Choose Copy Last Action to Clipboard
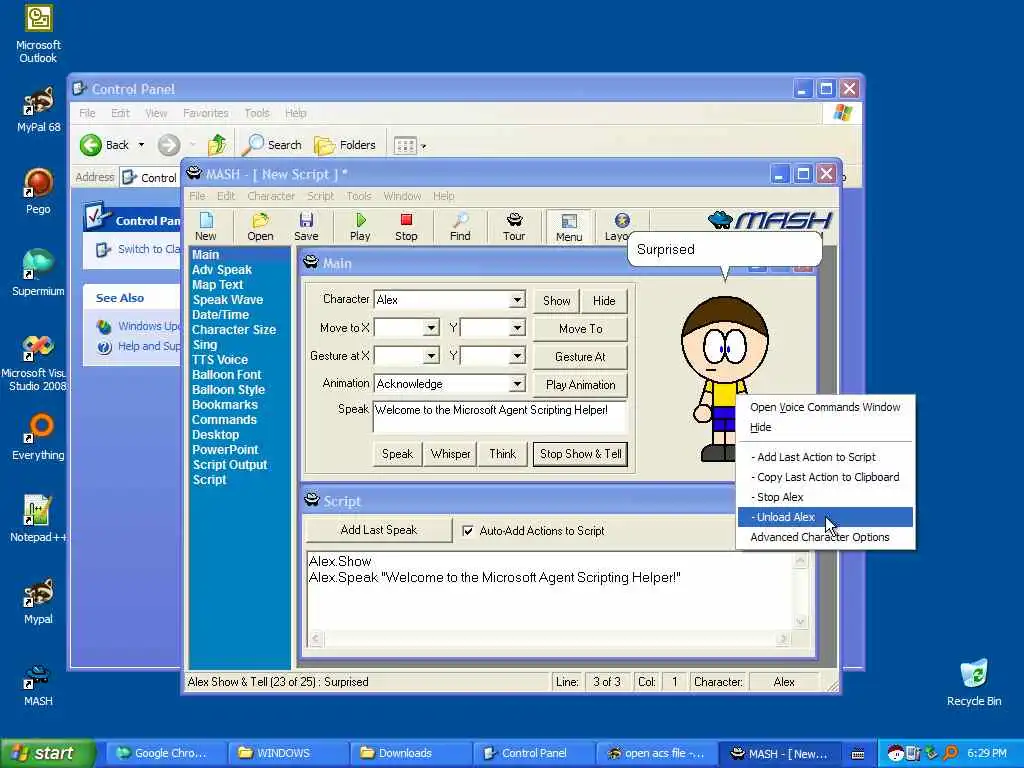 825,477
